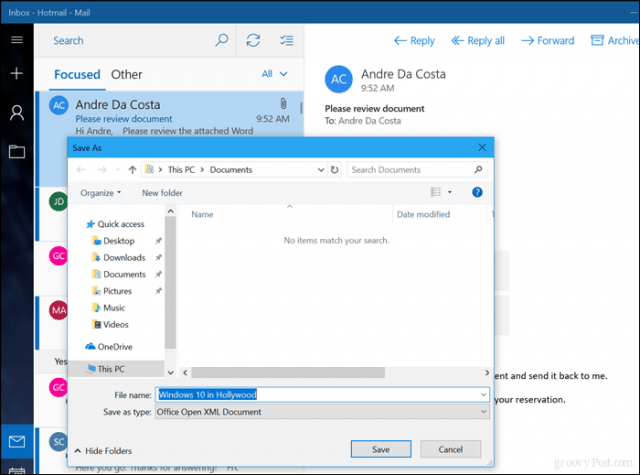Click the forward arrow in Save As dialog
Viewport: 640px width, 475px height.
pos(102,169)
